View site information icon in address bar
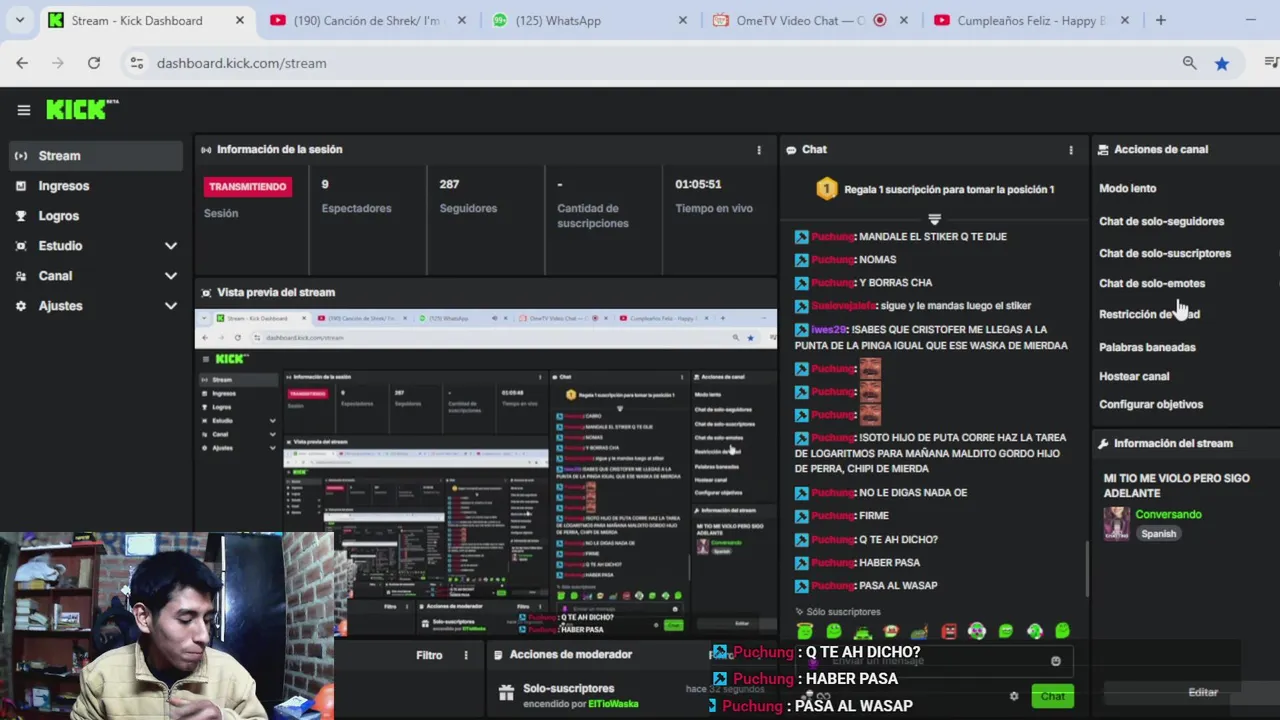 [137, 63]
